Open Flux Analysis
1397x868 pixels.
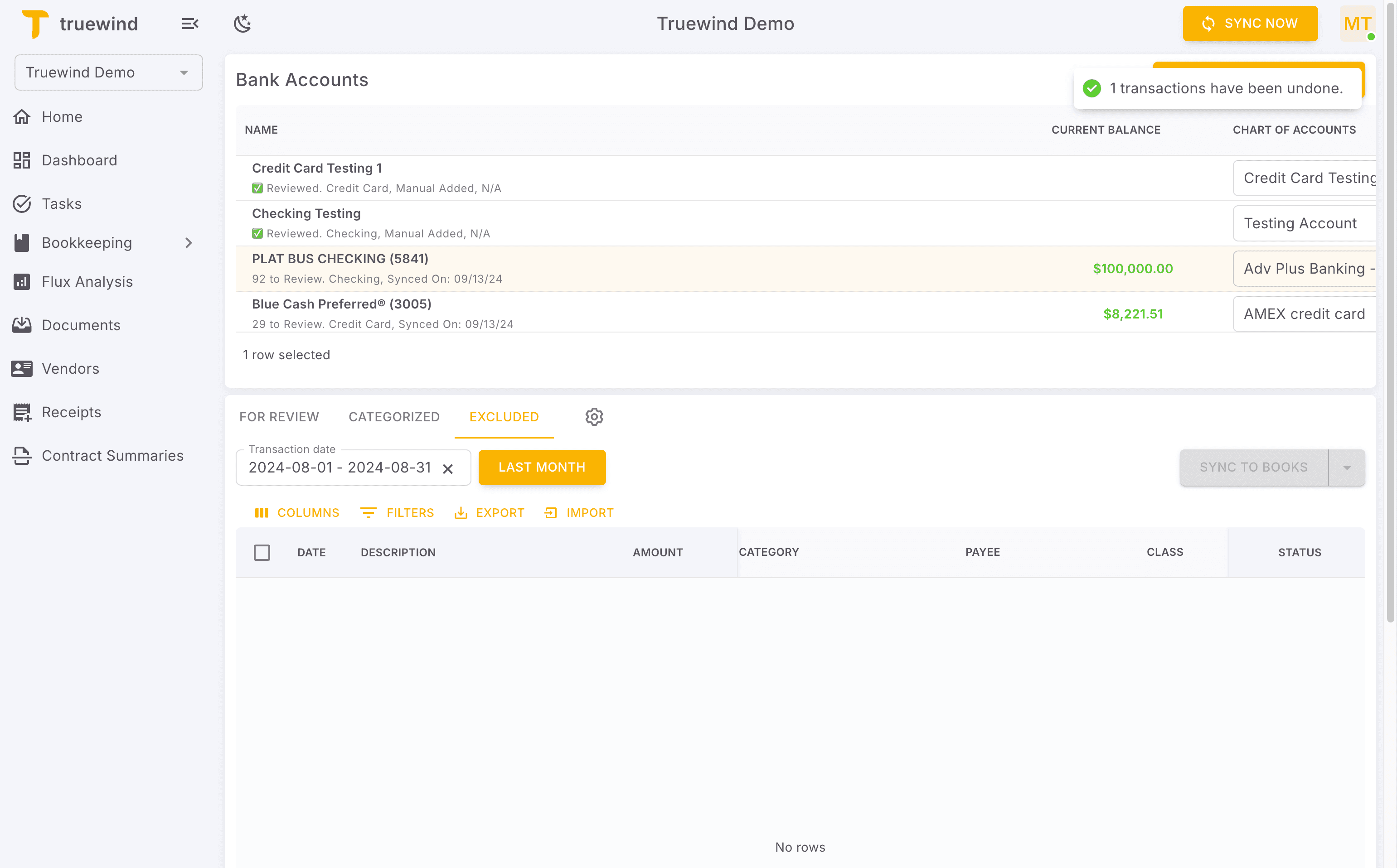point(87,281)
